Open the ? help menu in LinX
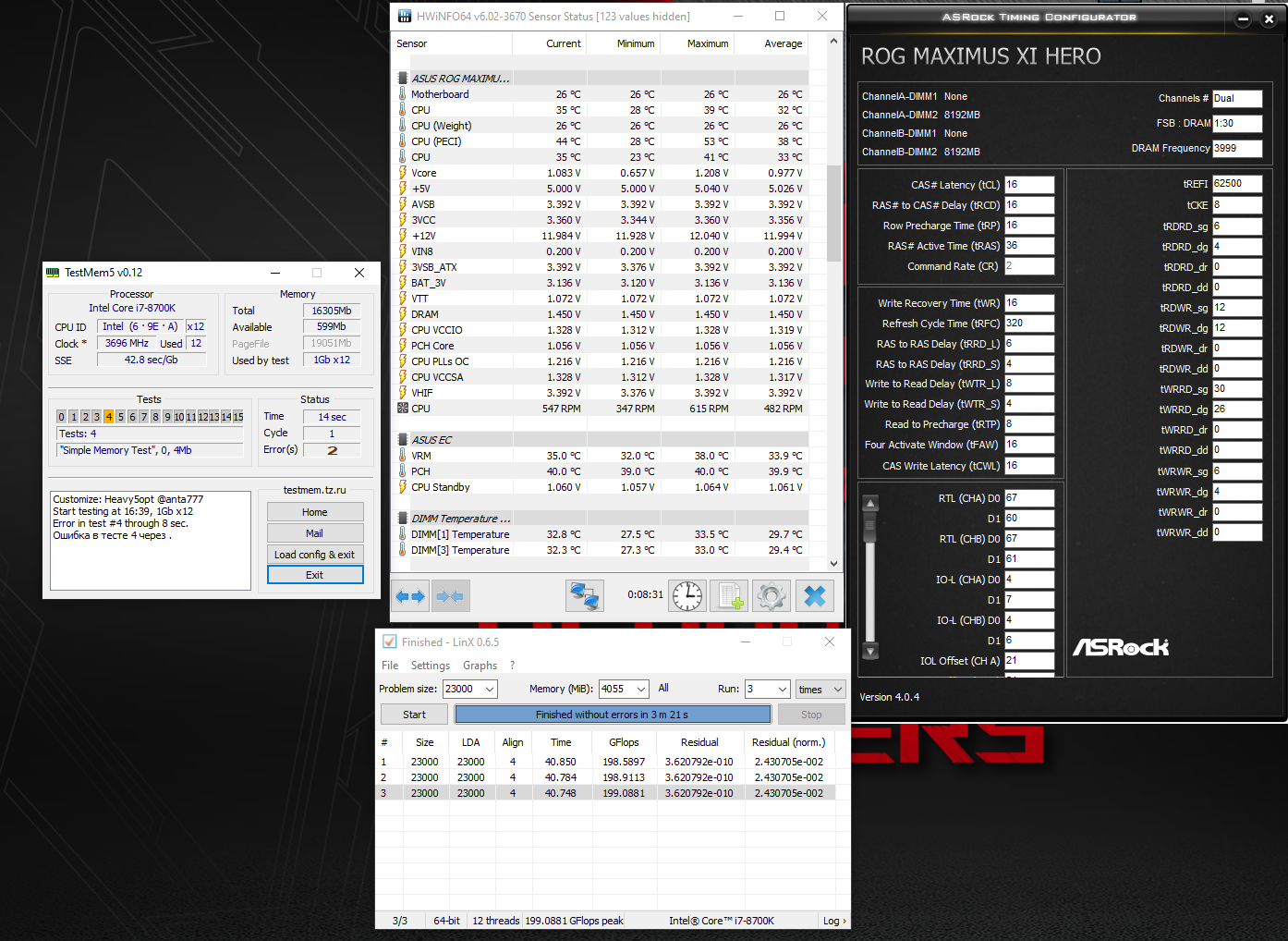Viewport: 1288px width, 941px height. tap(513, 666)
